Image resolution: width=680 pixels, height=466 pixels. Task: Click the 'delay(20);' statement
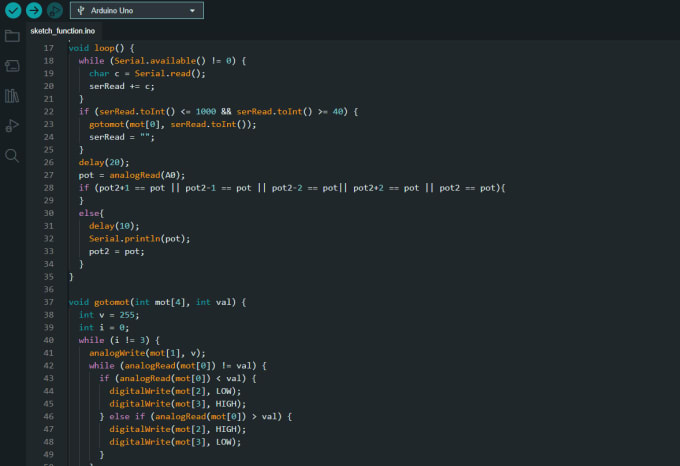tap(104, 163)
